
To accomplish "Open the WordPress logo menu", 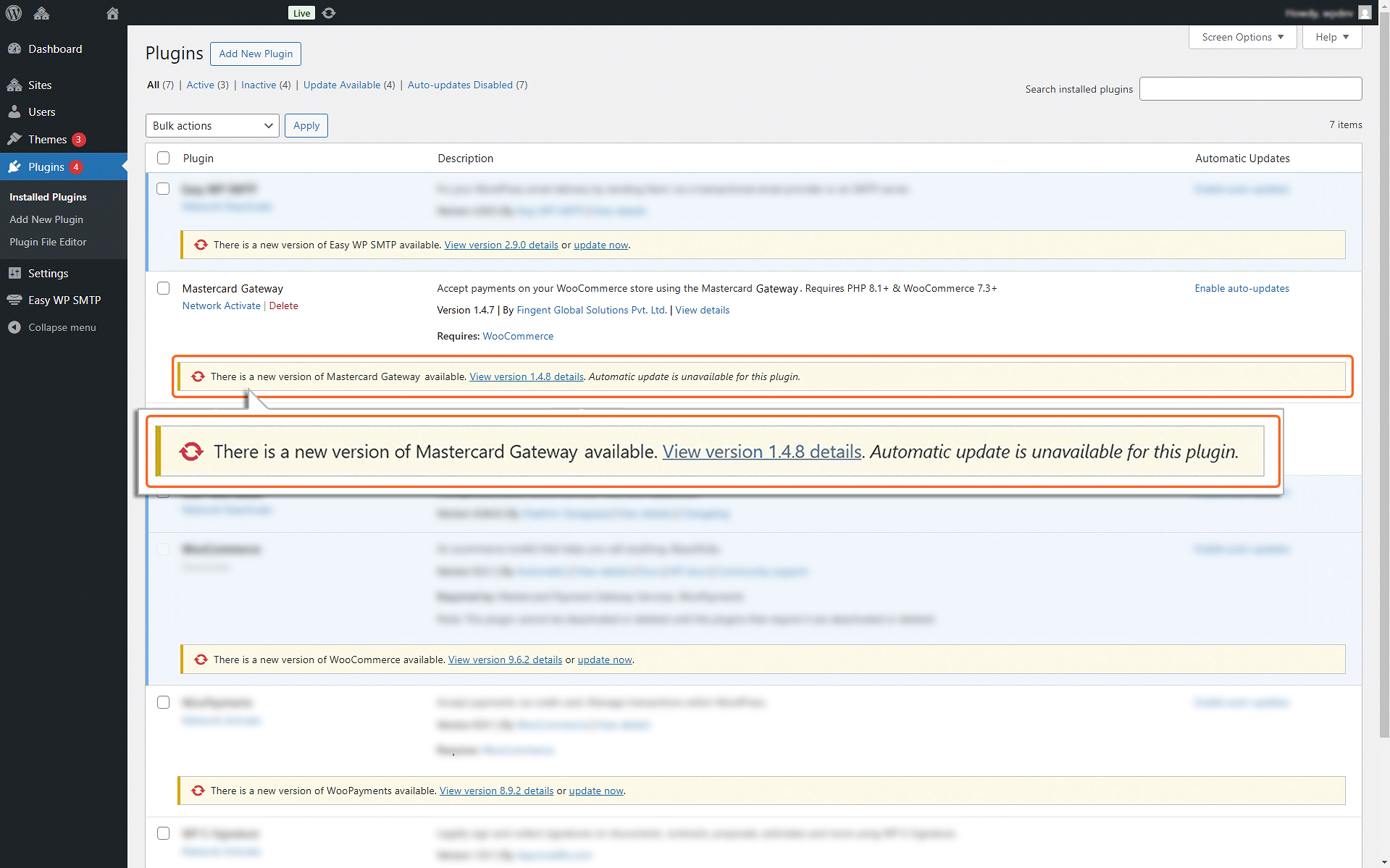I will 14,13.
